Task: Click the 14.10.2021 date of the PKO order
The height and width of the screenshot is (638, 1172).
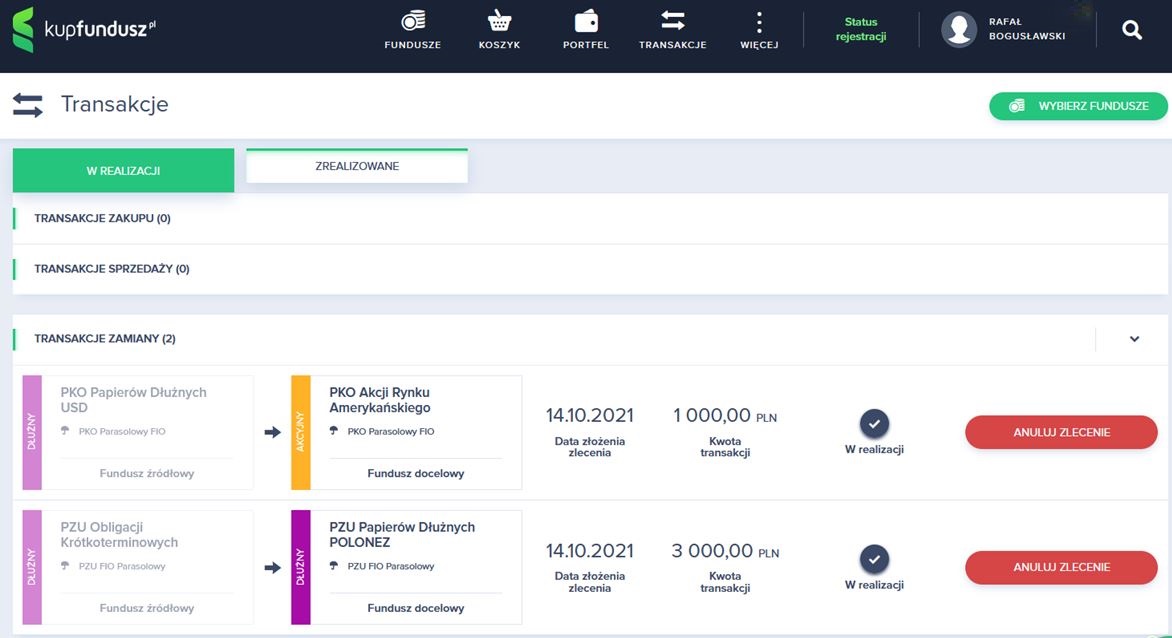Action: click(590, 415)
